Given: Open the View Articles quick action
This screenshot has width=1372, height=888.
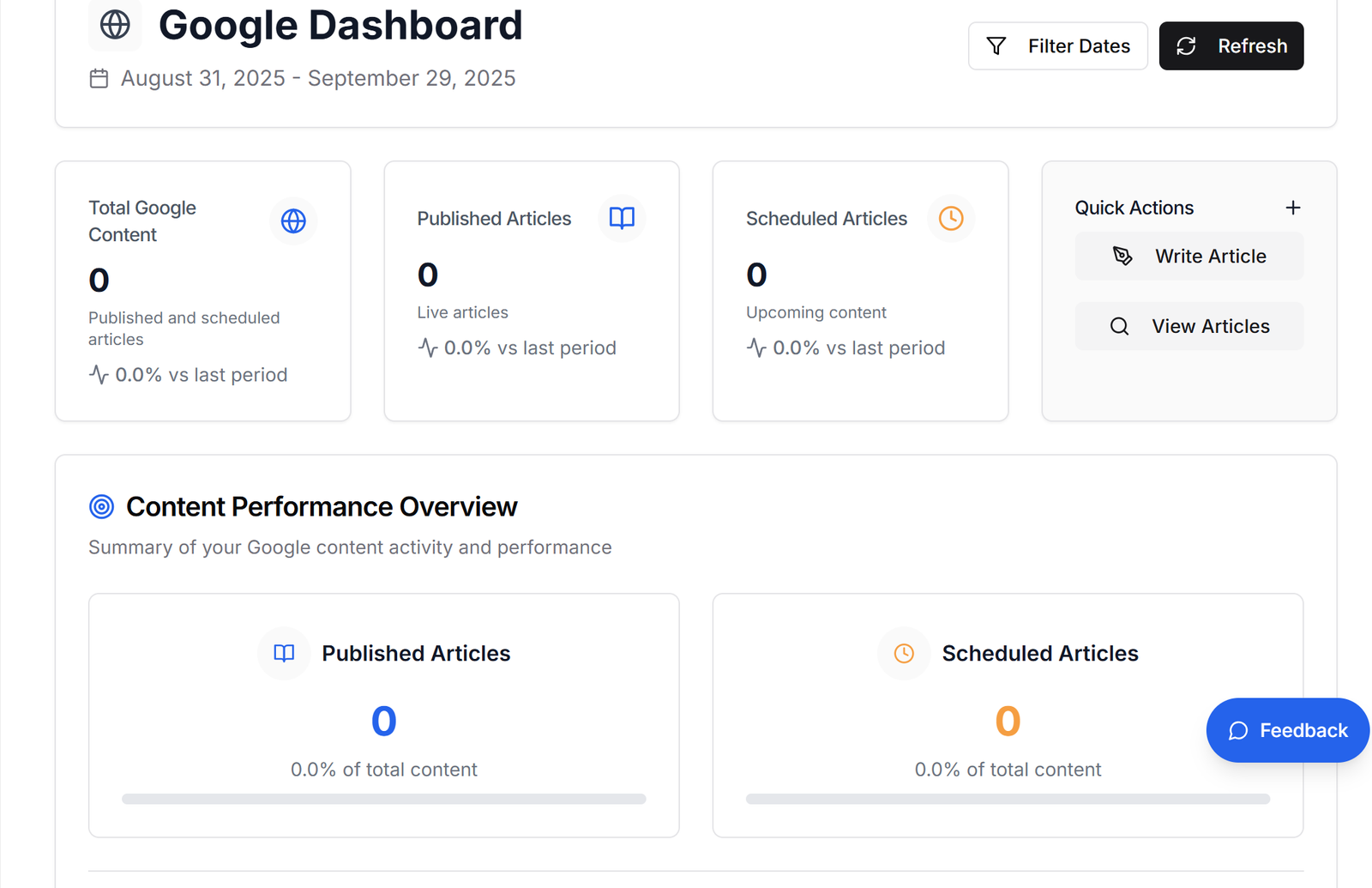Looking at the screenshot, I should (x=1188, y=326).
